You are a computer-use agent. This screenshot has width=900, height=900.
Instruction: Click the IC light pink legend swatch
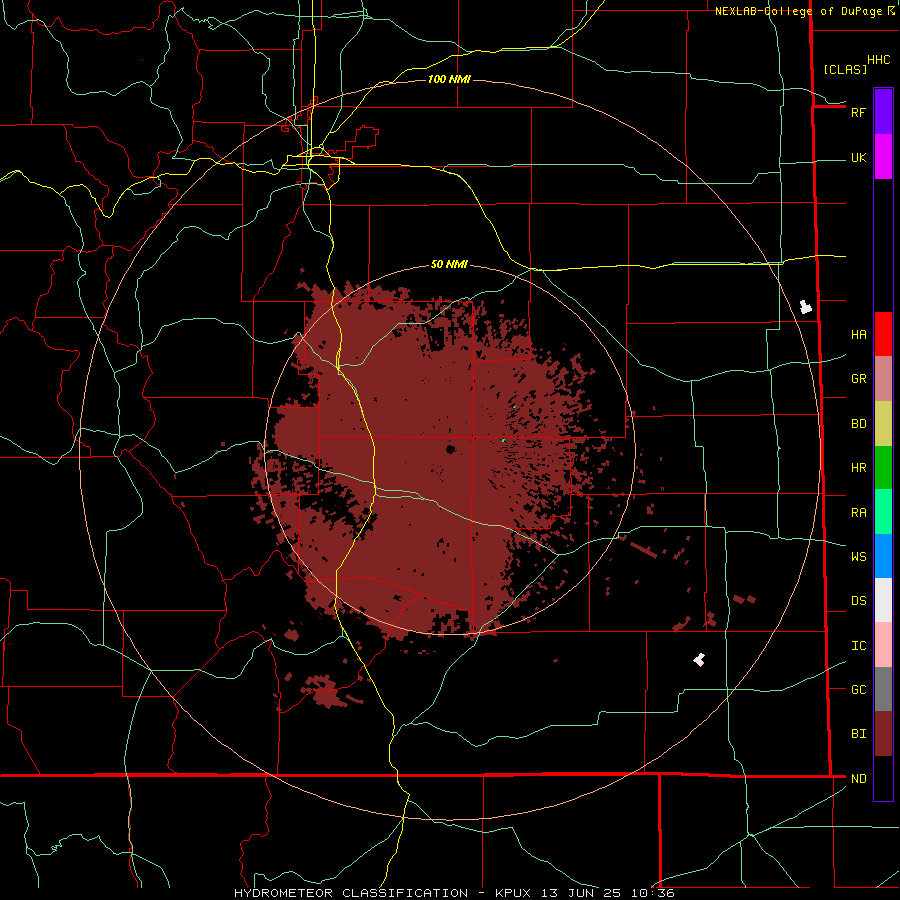(x=883, y=645)
